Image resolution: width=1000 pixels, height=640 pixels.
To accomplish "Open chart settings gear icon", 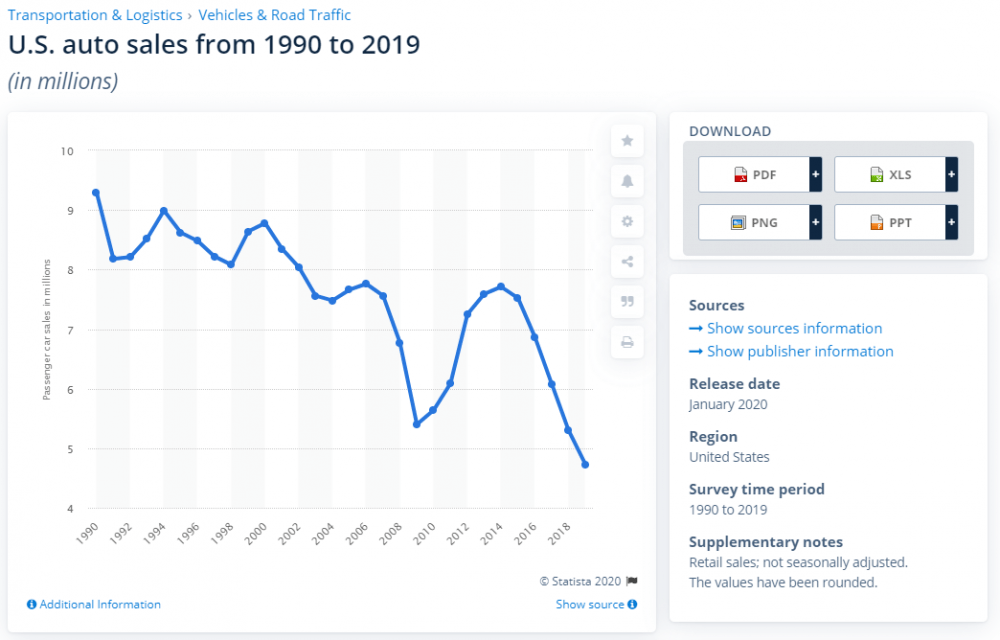I will [x=627, y=222].
